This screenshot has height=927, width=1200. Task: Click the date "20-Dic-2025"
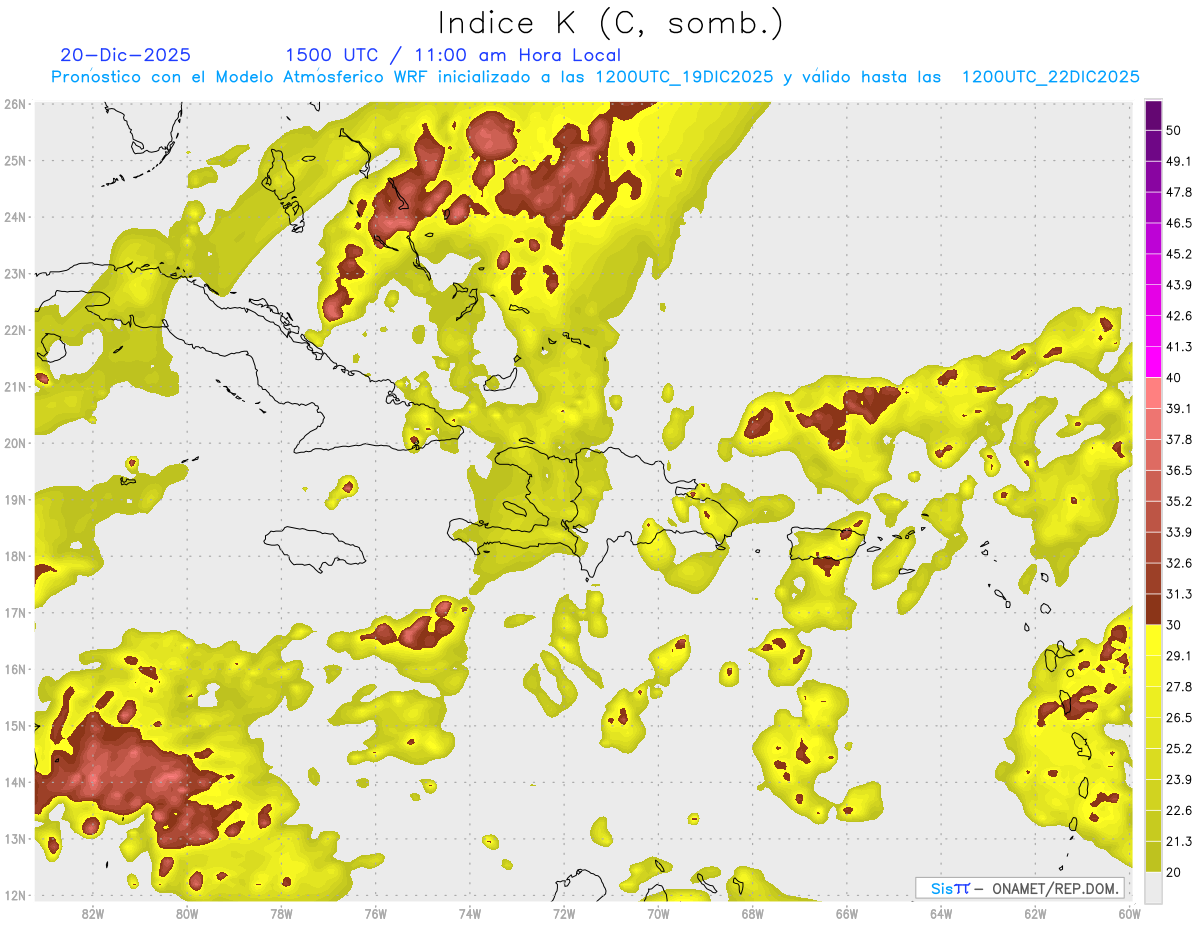[x=126, y=55]
